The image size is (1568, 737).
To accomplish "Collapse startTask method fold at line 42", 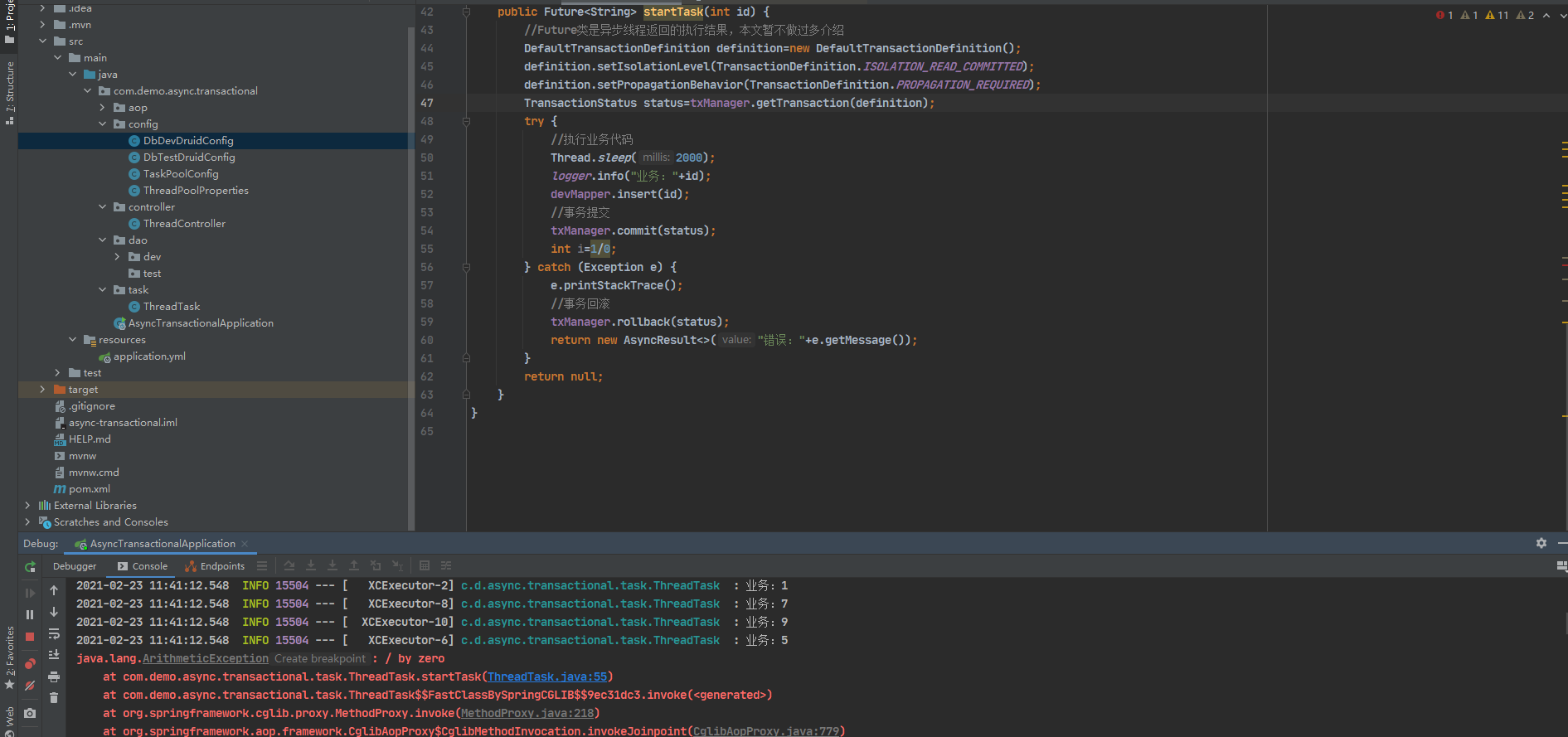I will point(466,12).
